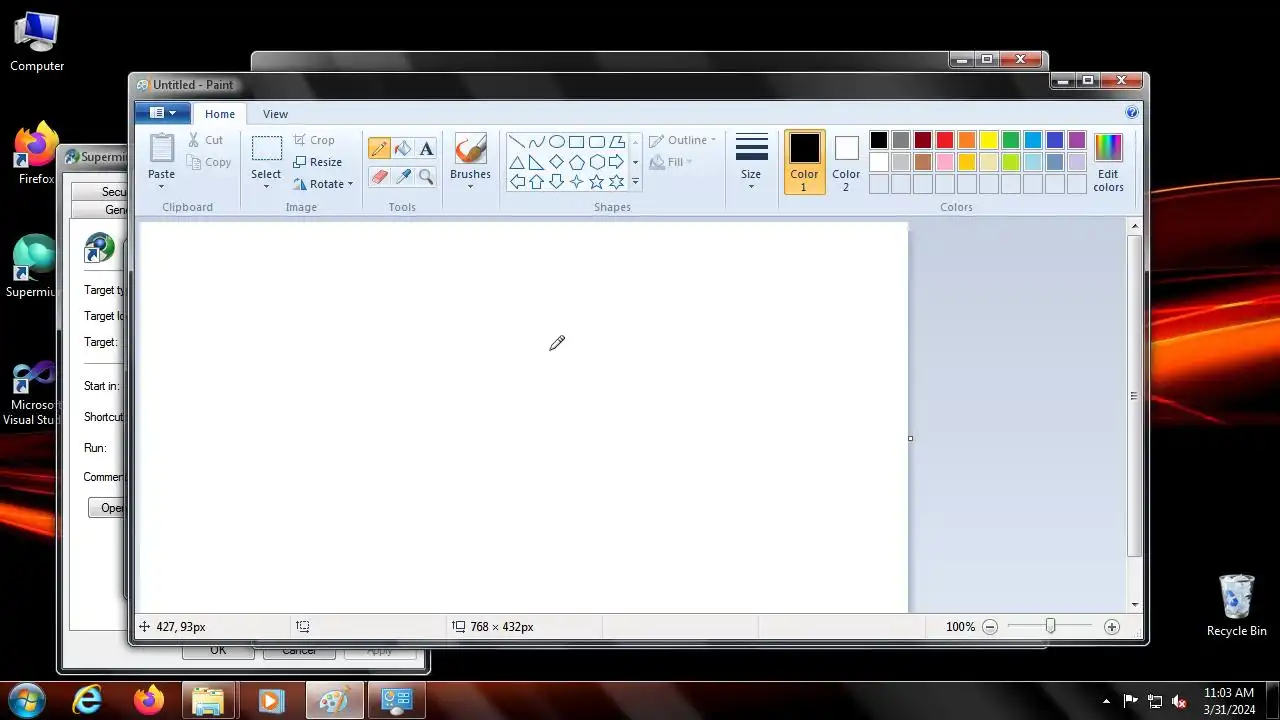Click the vertical scrollbar down arrow
The image size is (1280, 720).
(1135, 604)
